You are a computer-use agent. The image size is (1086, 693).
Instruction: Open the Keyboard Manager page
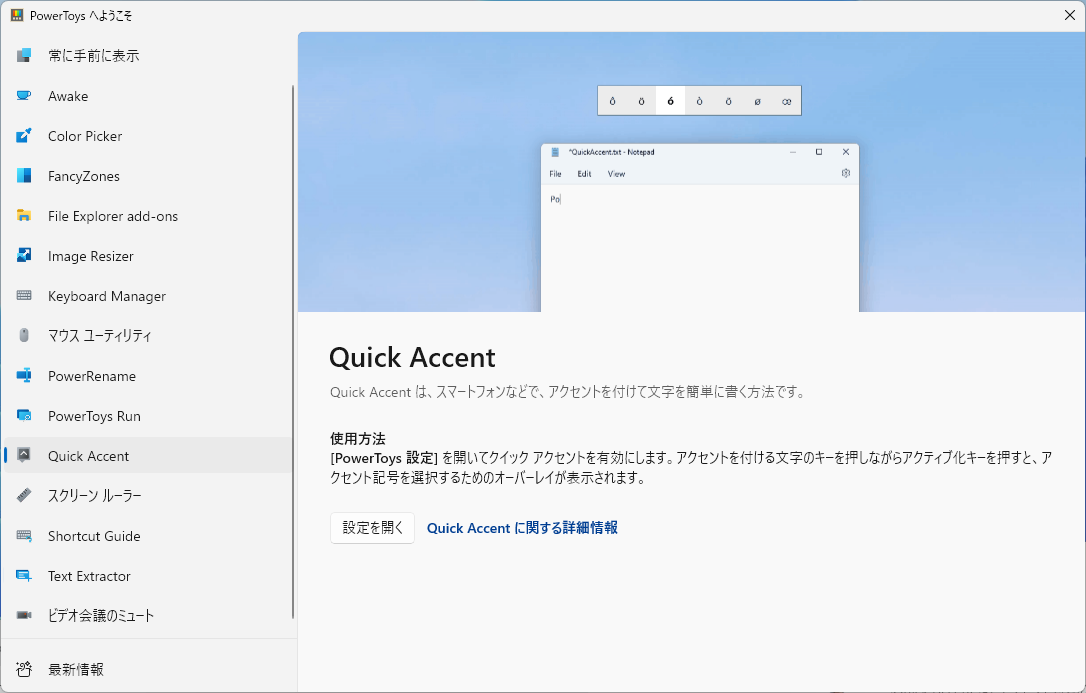coord(148,296)
